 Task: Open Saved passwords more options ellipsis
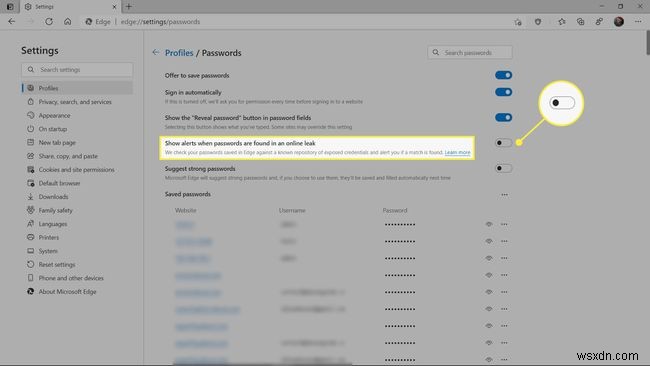504,194
